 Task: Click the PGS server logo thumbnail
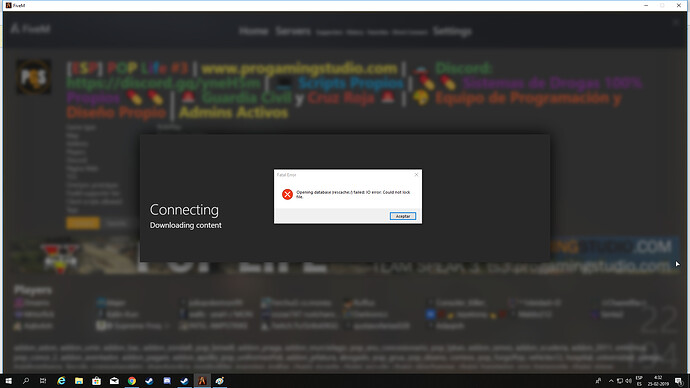(x=34, y=77)
